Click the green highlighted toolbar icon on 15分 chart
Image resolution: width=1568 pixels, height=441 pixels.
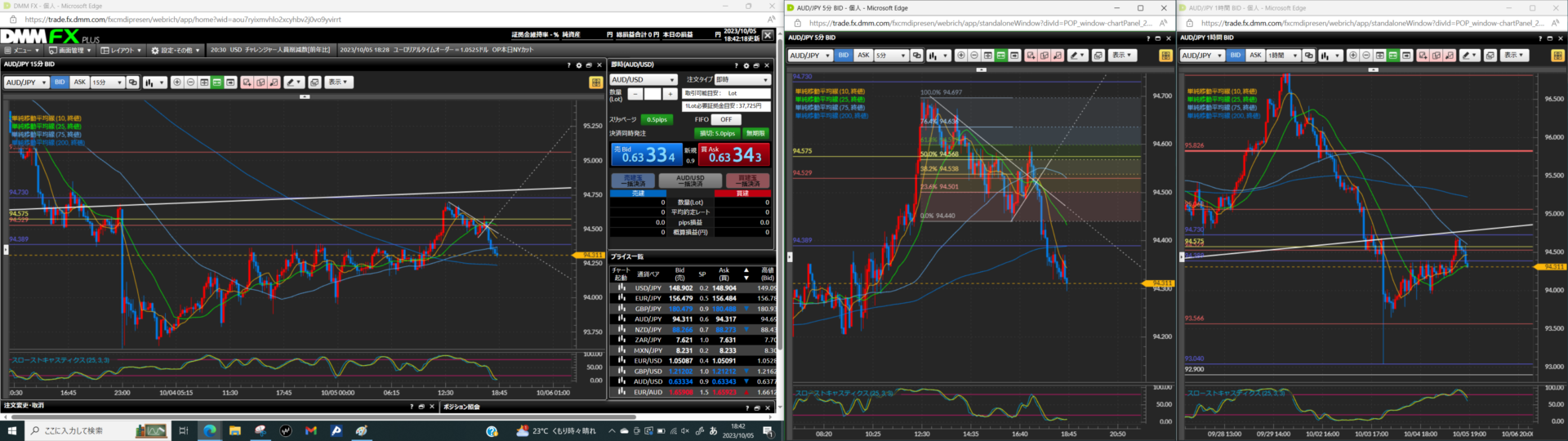pyautogui.click(x=217, y=82)
